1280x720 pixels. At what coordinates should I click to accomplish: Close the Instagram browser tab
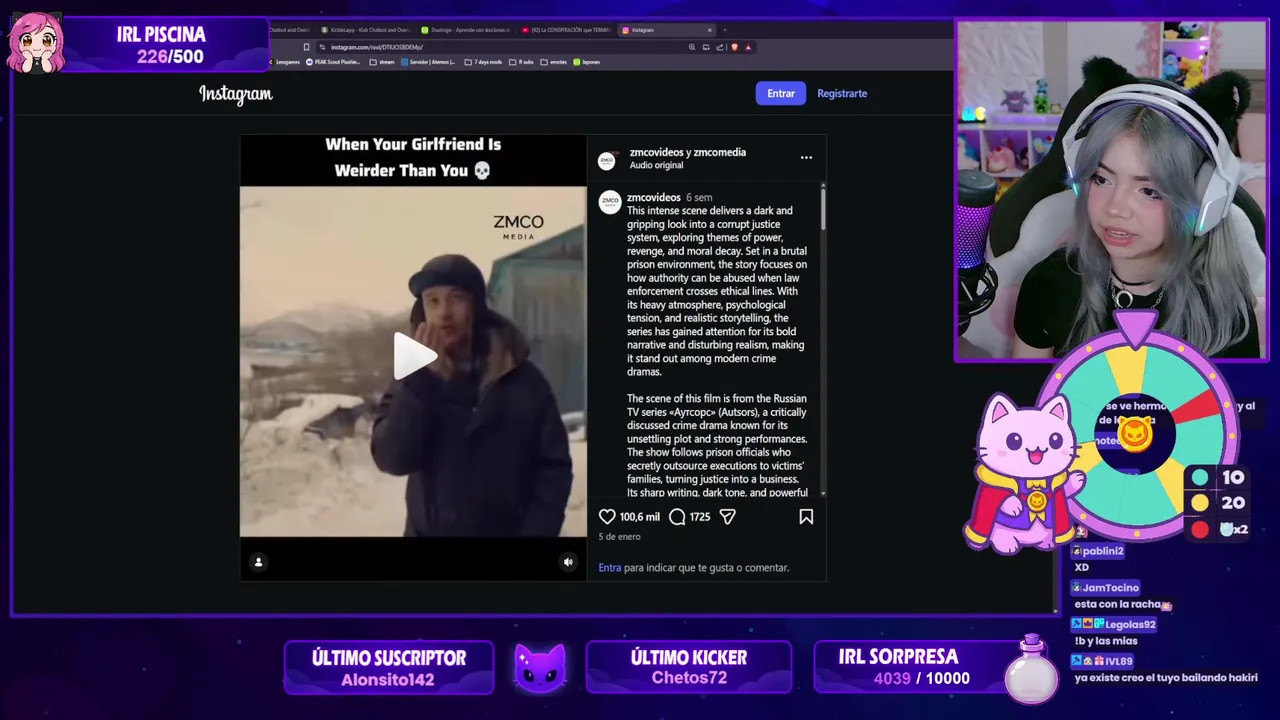(x=710, y=30)
